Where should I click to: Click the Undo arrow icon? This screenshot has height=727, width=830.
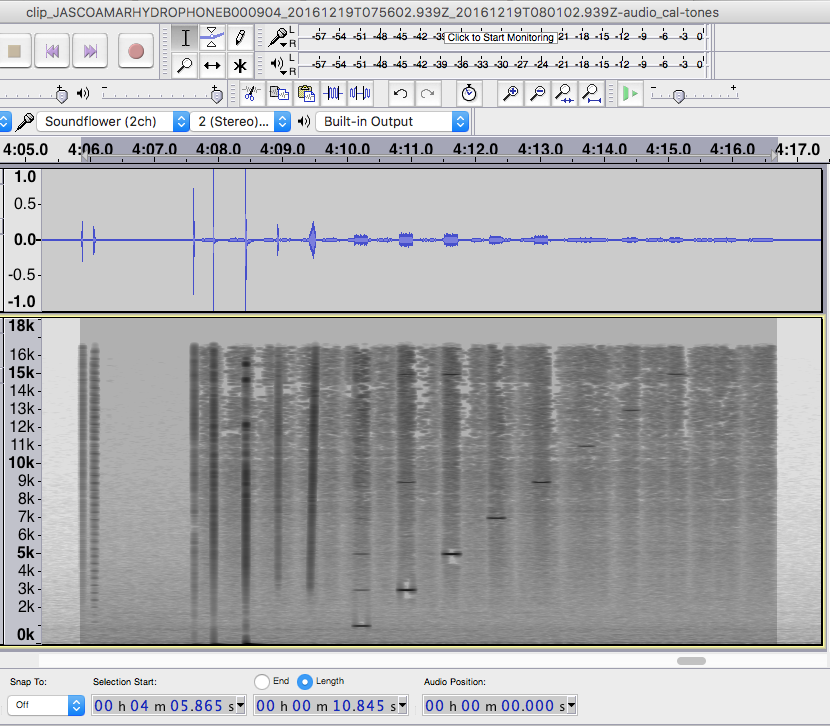click(400, 94)
